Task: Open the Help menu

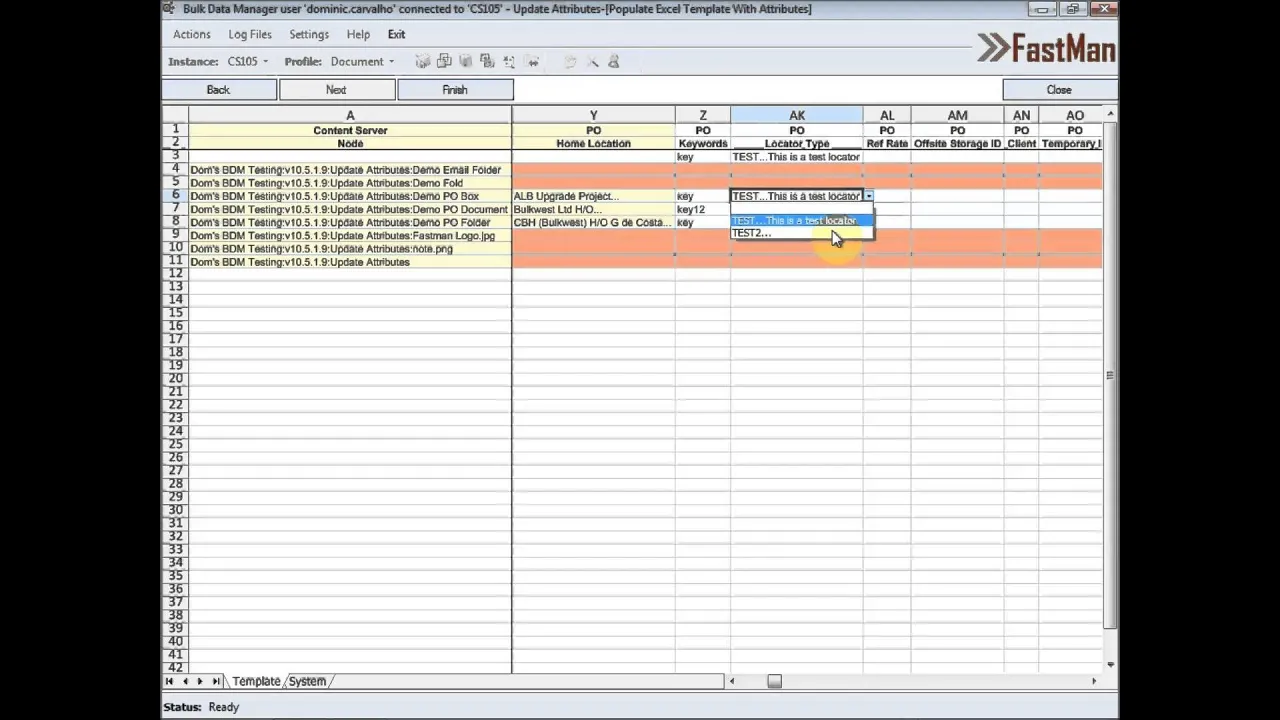Action: (358, 34)
